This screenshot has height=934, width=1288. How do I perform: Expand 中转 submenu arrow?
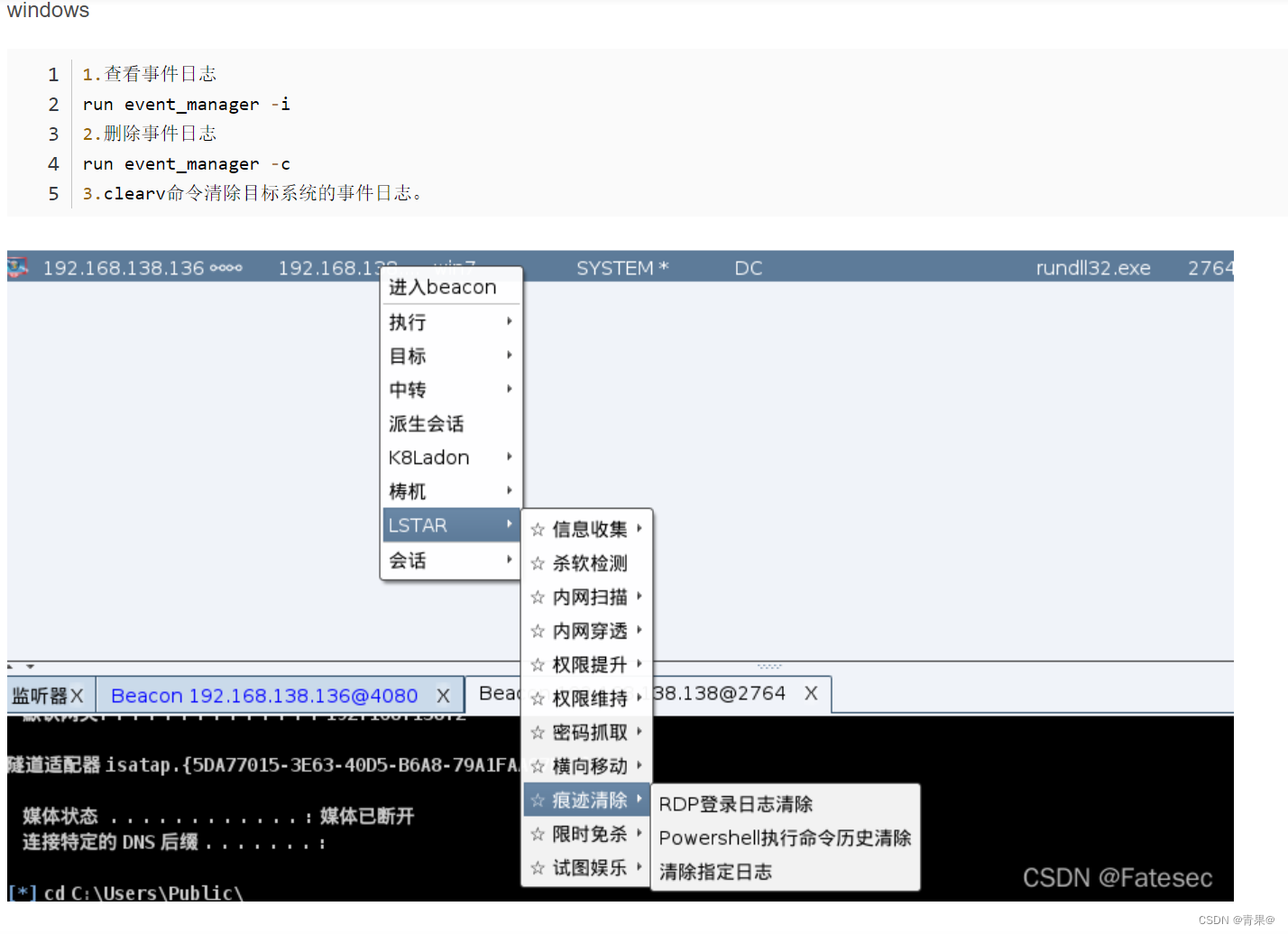pos(510,389)
